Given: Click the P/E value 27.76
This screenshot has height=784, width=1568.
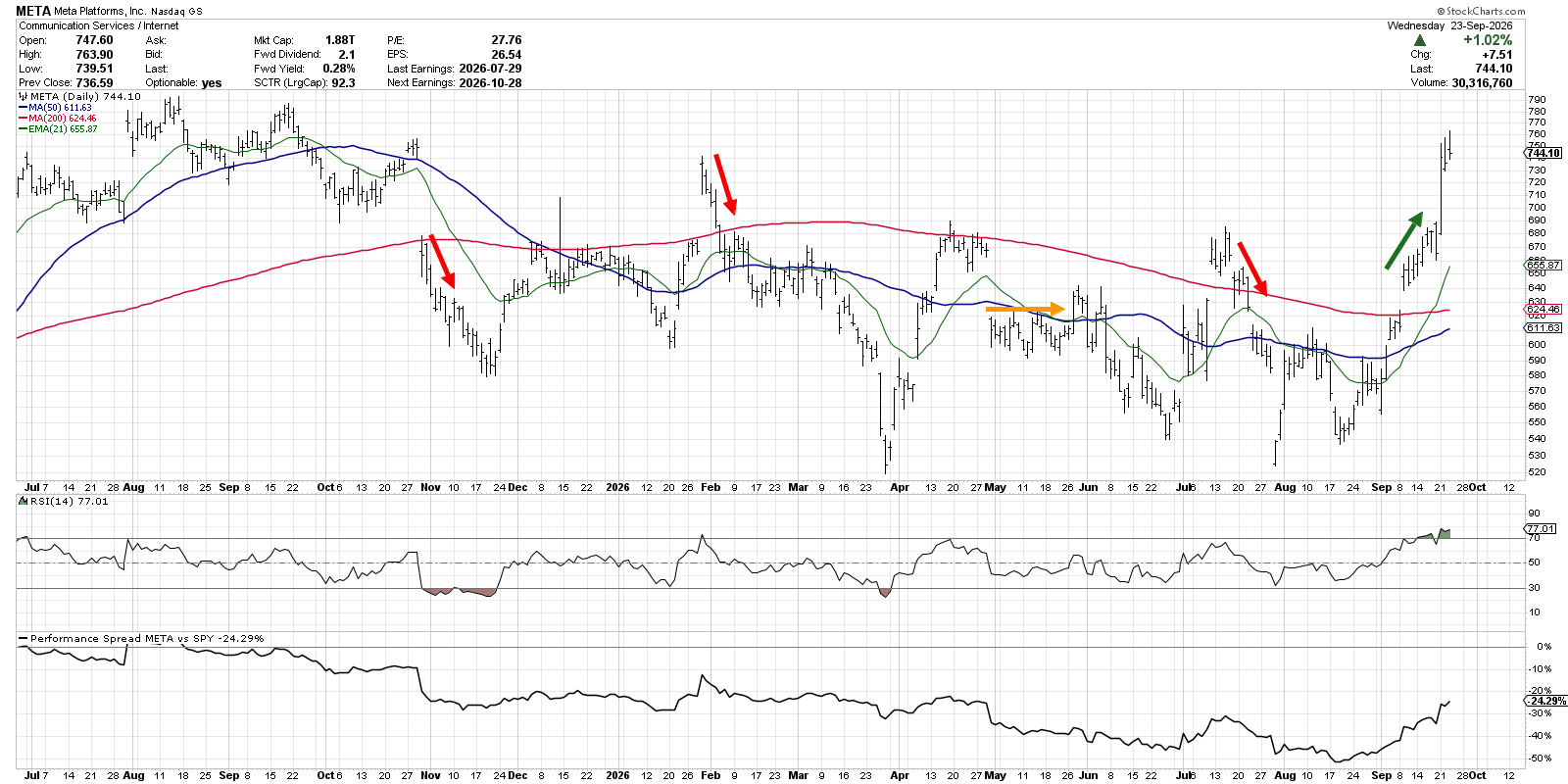Looking at the screenshot, I should 507,40.
